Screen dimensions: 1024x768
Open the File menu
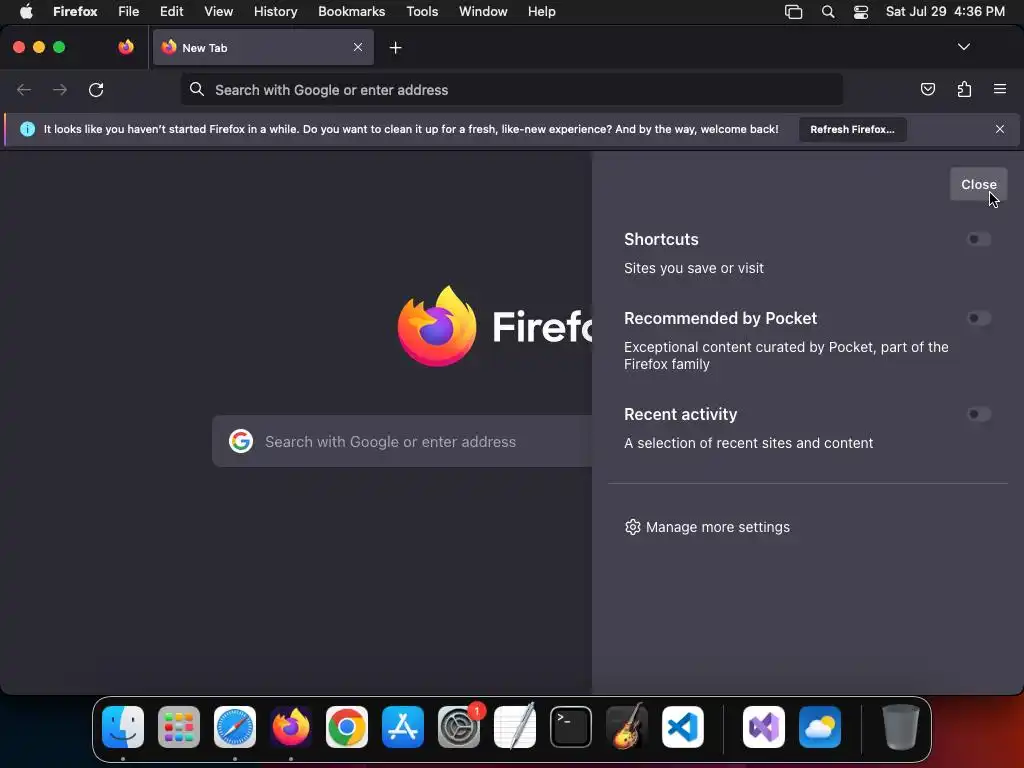click(129, 12)
